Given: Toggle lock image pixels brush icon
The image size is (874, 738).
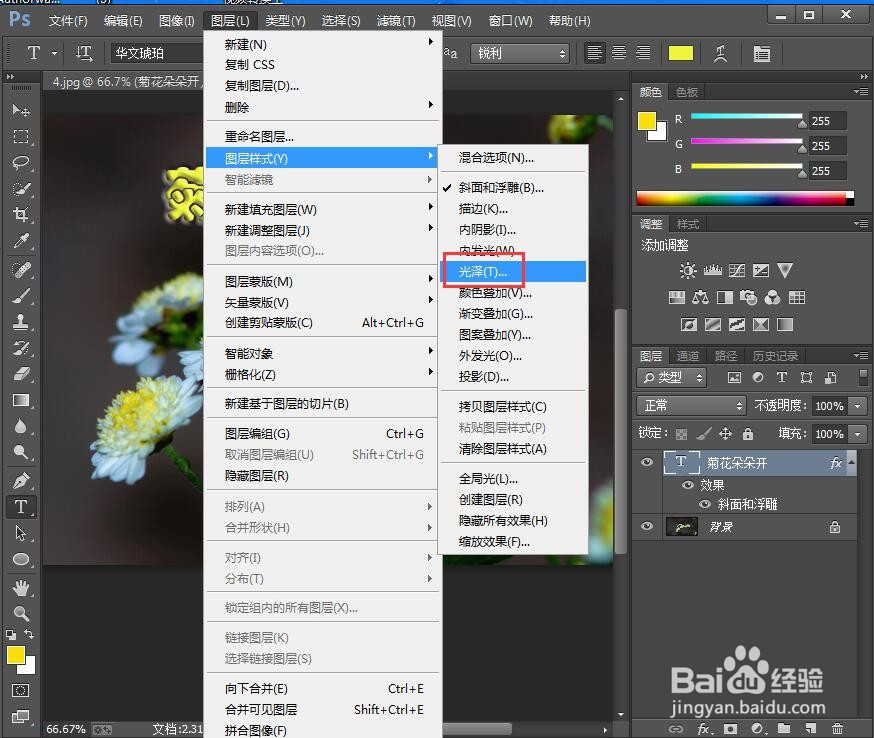Looking at the screenshot, I should [704, 434].
